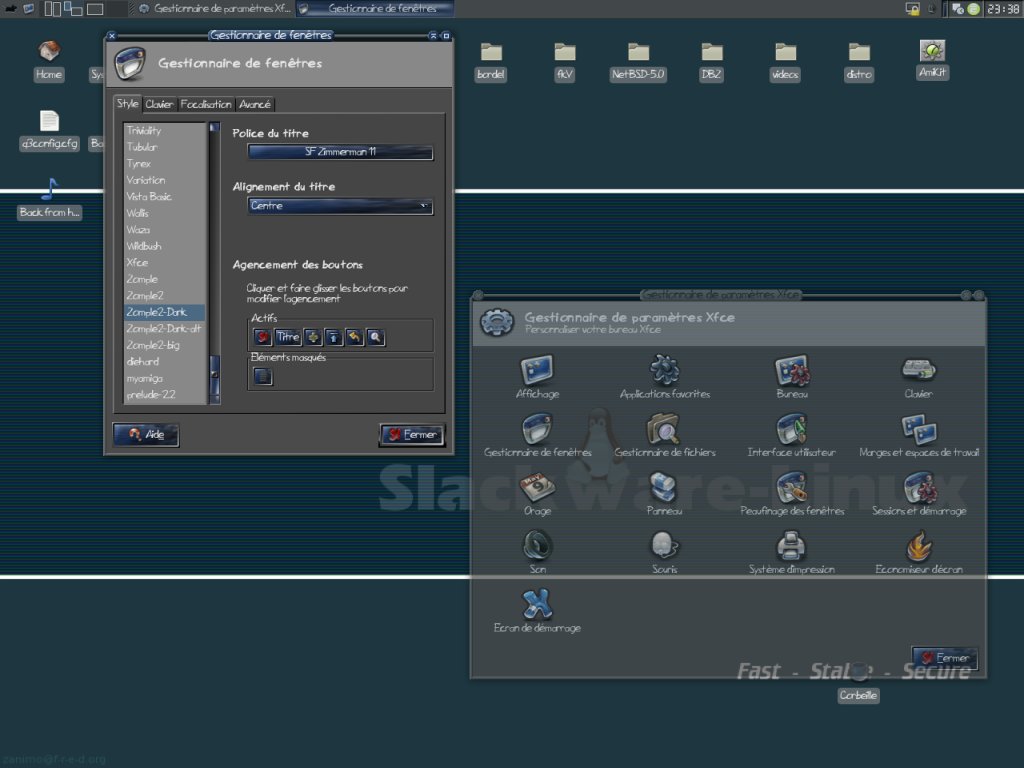This screenshot has height=768, width=1024.
Task: Switch to the Avancé tab
Action: tap(255, 104)
